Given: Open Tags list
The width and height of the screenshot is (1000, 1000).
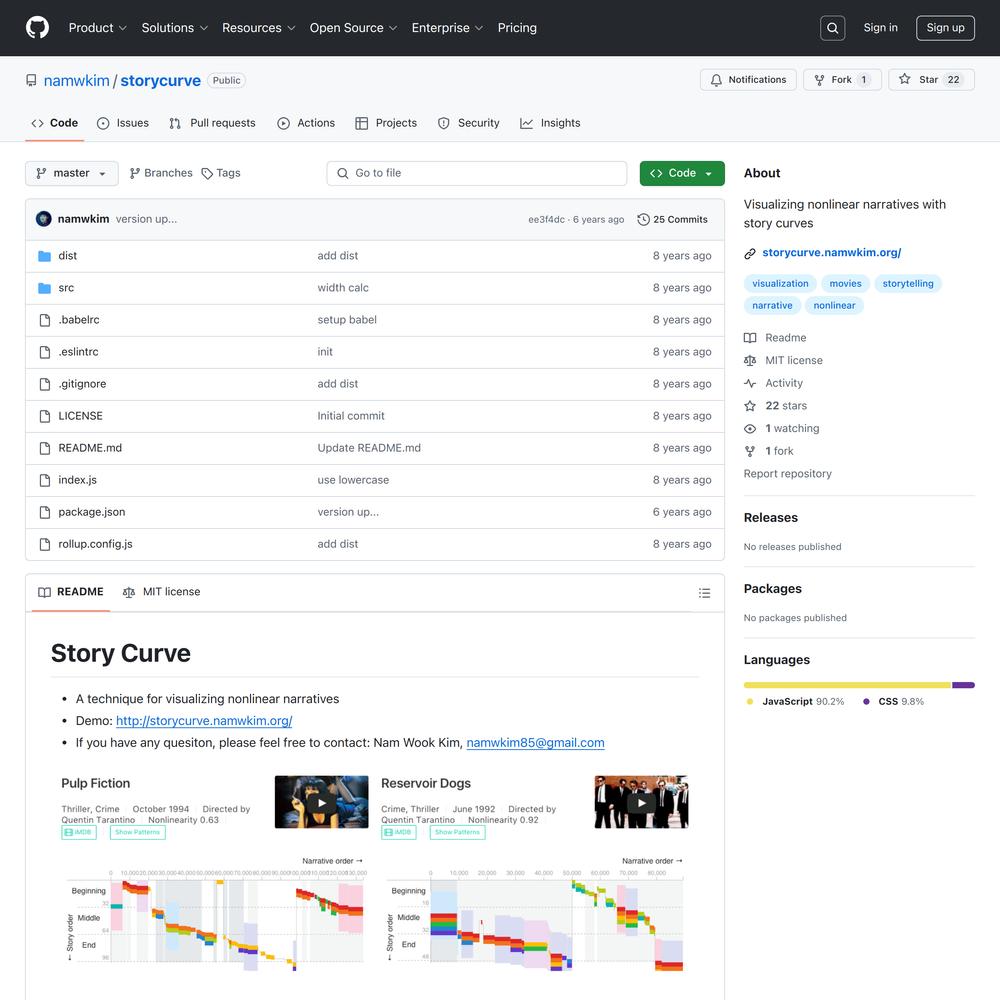Looking at the screenshot, I should [221, 173].
